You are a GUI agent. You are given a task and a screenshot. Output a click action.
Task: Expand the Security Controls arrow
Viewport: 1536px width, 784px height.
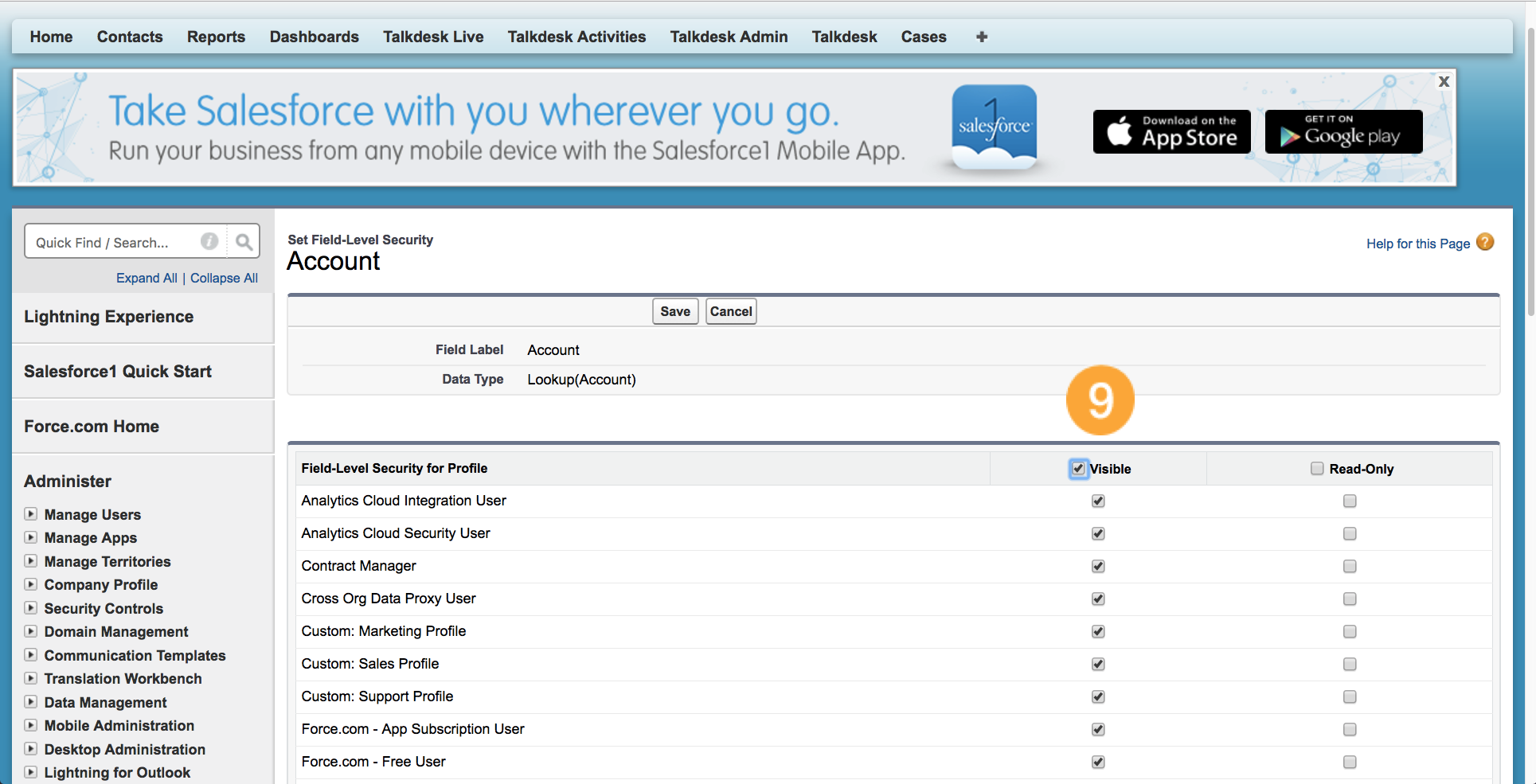pos(30,608)
